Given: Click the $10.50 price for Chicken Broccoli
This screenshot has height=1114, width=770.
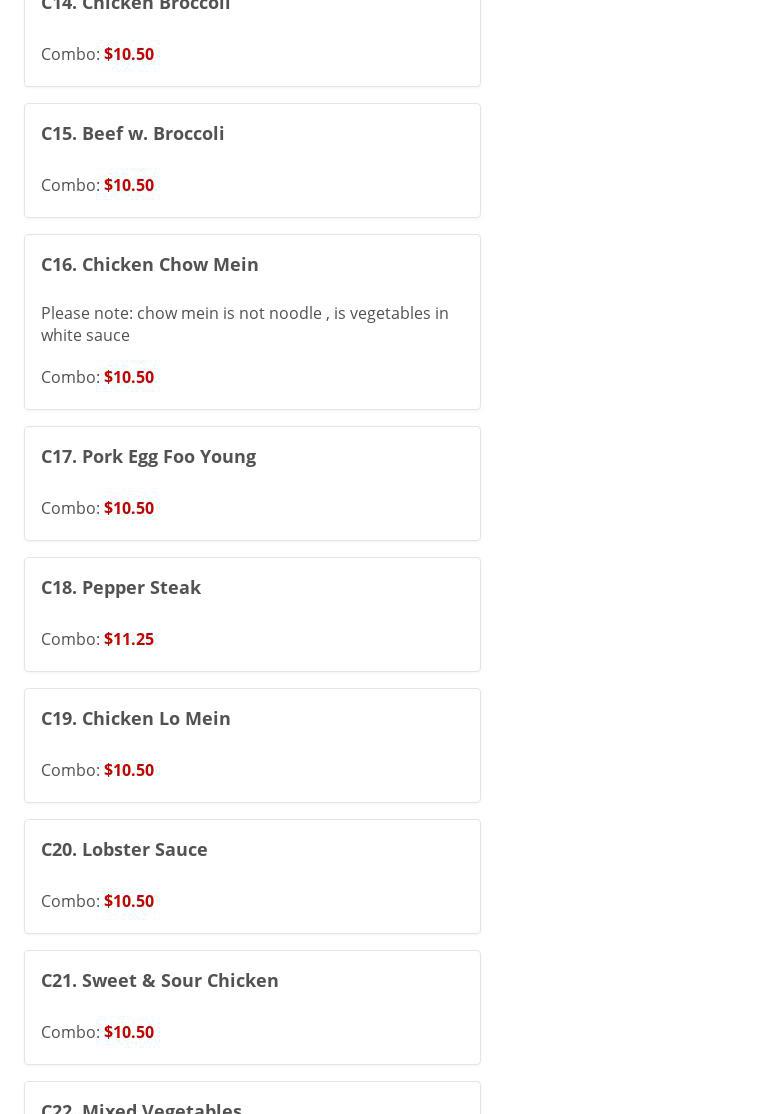Looking at the screenshot, I should click(x=129, y=54).
